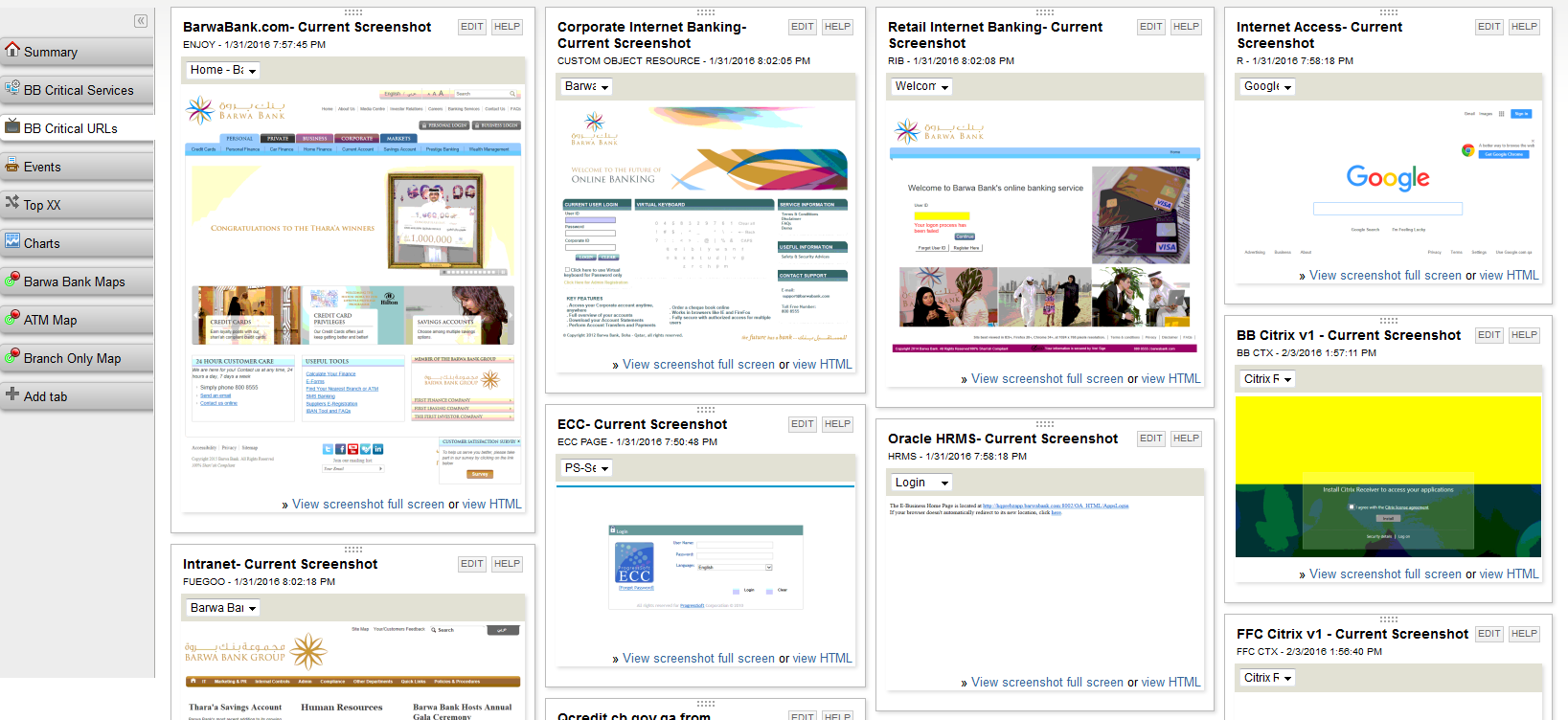Switch to the Top XX tab
This screenshot has width=1568, height=720.
77,205
